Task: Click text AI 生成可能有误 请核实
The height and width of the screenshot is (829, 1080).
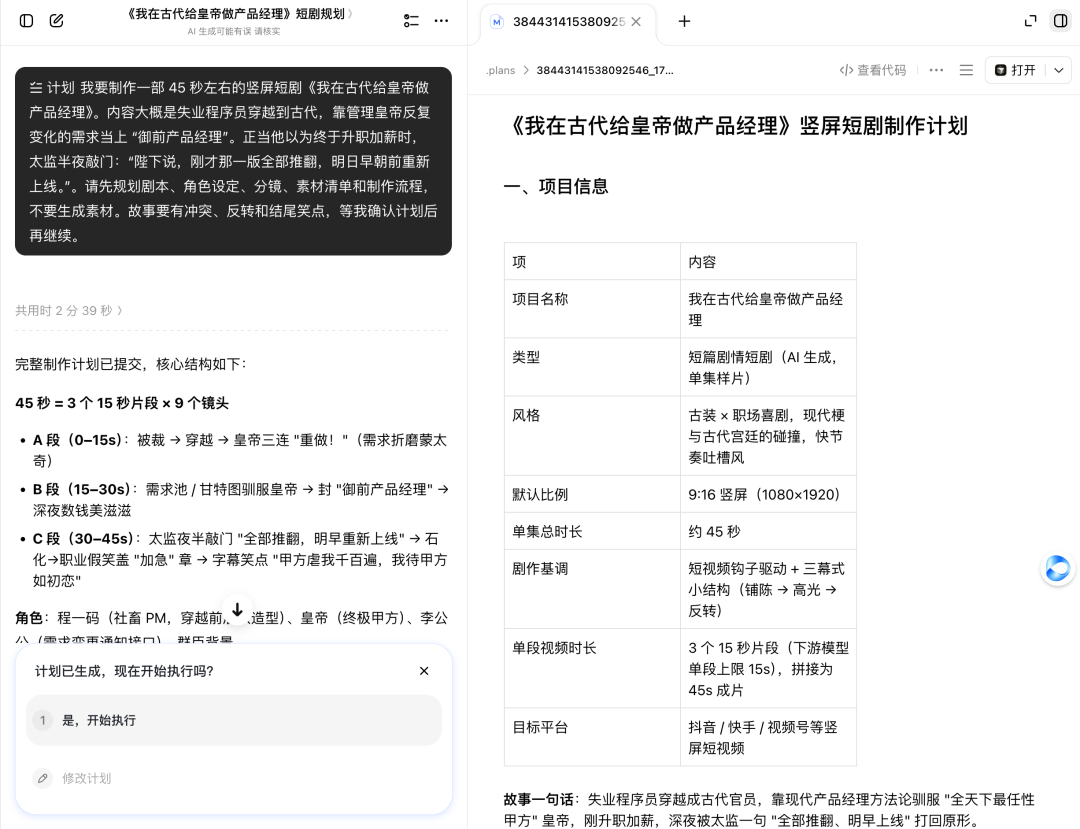Action: click(x=233, y=32)
